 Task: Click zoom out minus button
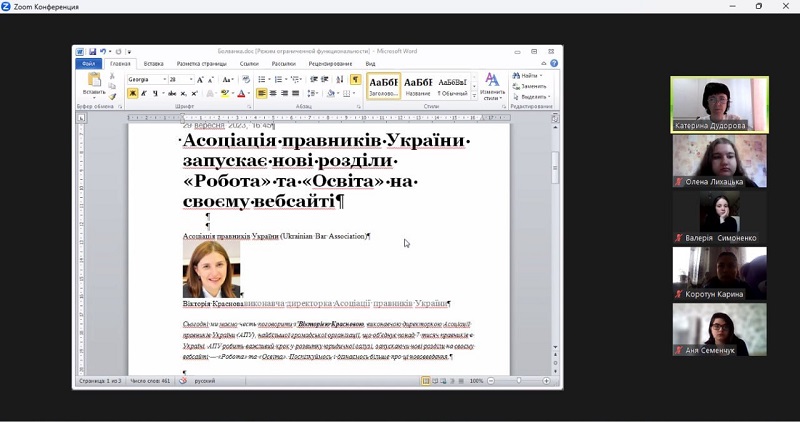point(490,381)
